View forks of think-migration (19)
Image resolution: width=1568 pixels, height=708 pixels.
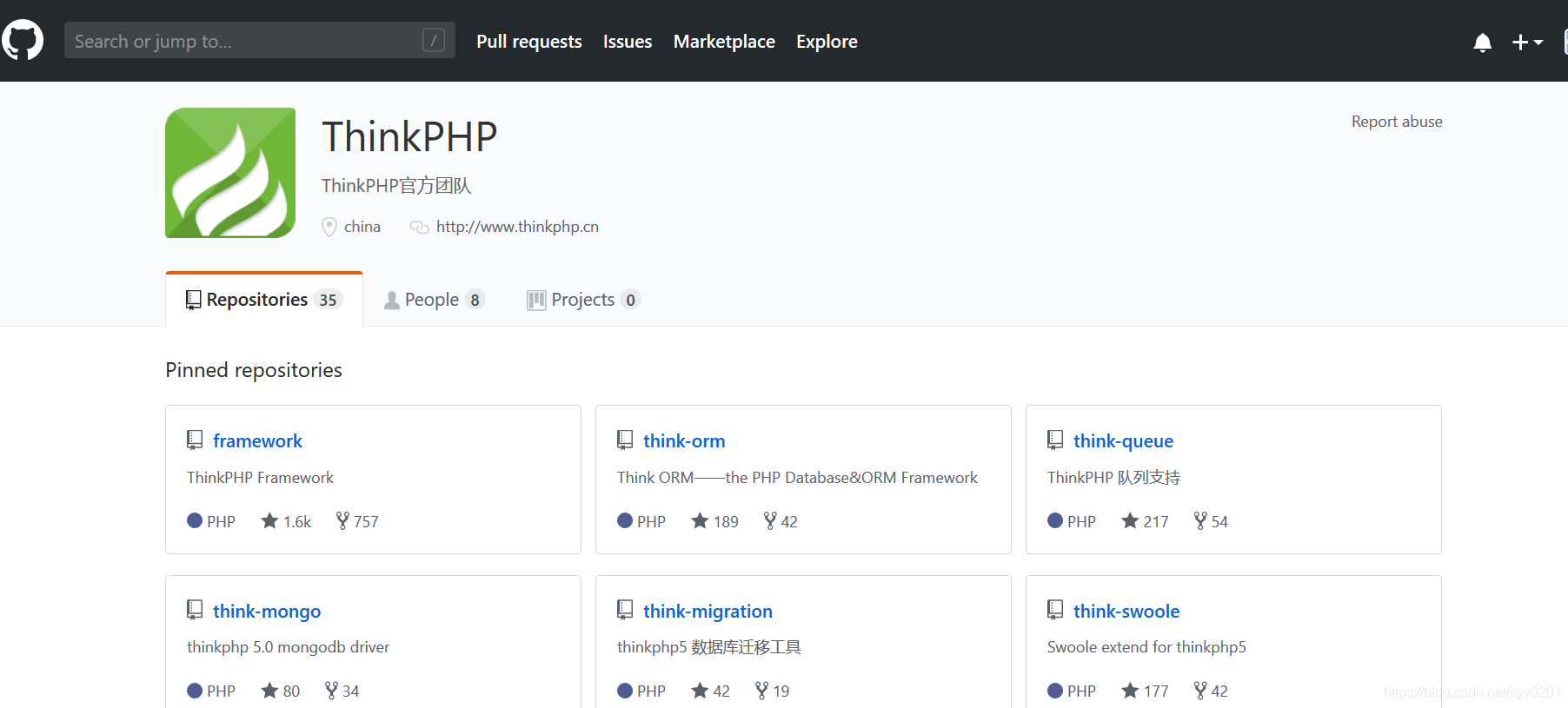773,691
